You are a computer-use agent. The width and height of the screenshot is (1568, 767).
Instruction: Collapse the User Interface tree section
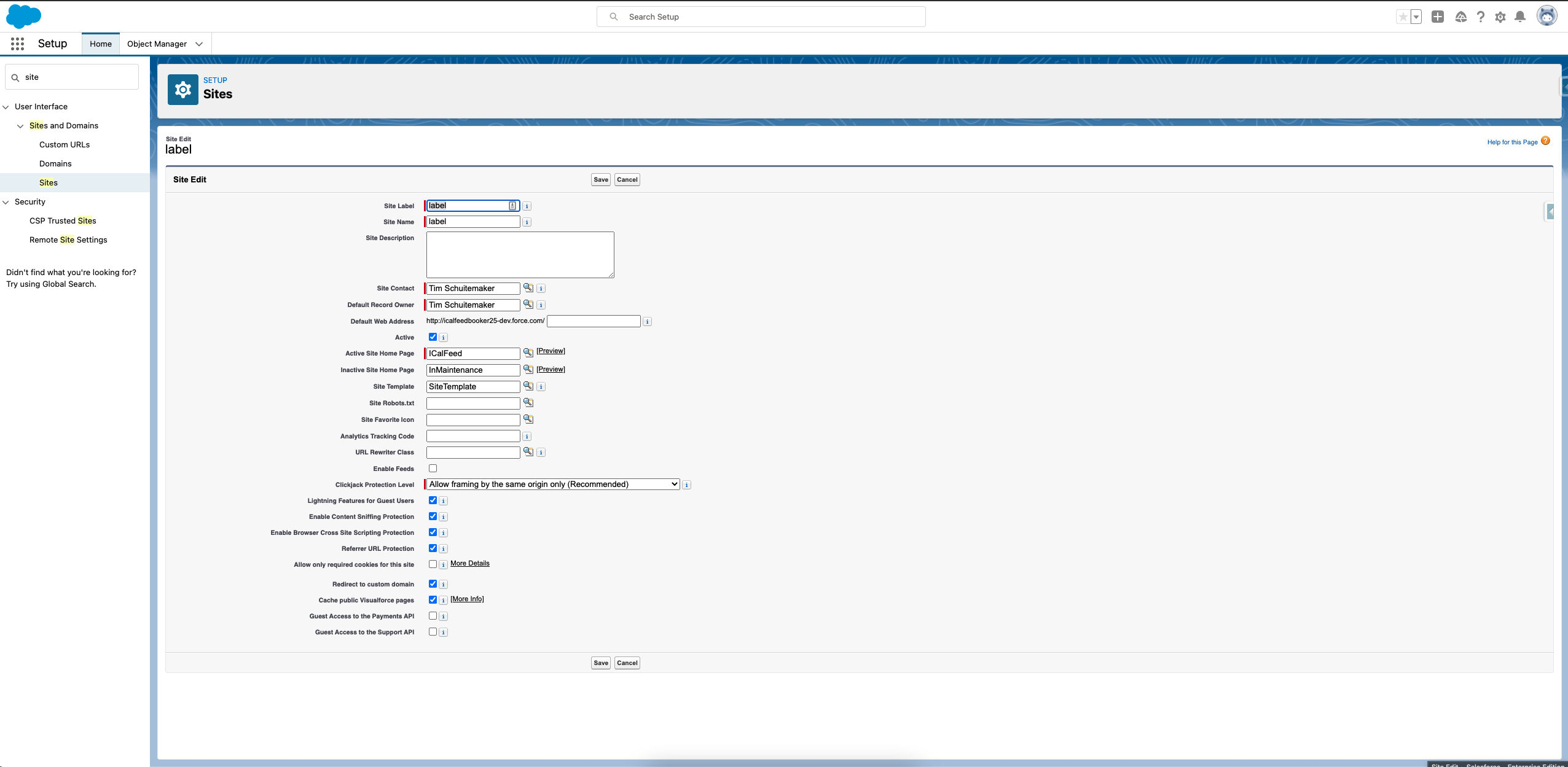(x=6, y=107)
